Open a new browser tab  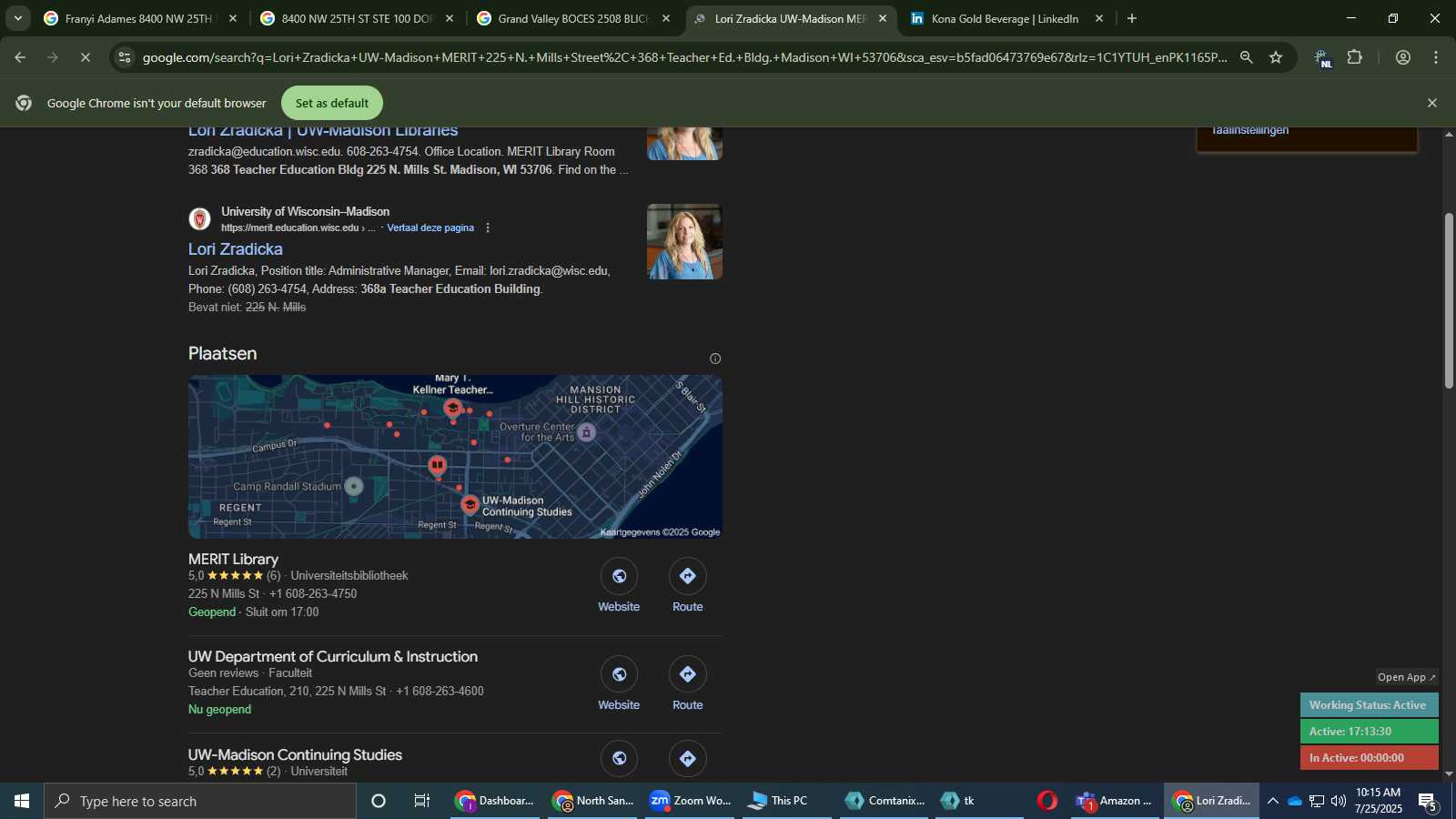coord(1132,18)
